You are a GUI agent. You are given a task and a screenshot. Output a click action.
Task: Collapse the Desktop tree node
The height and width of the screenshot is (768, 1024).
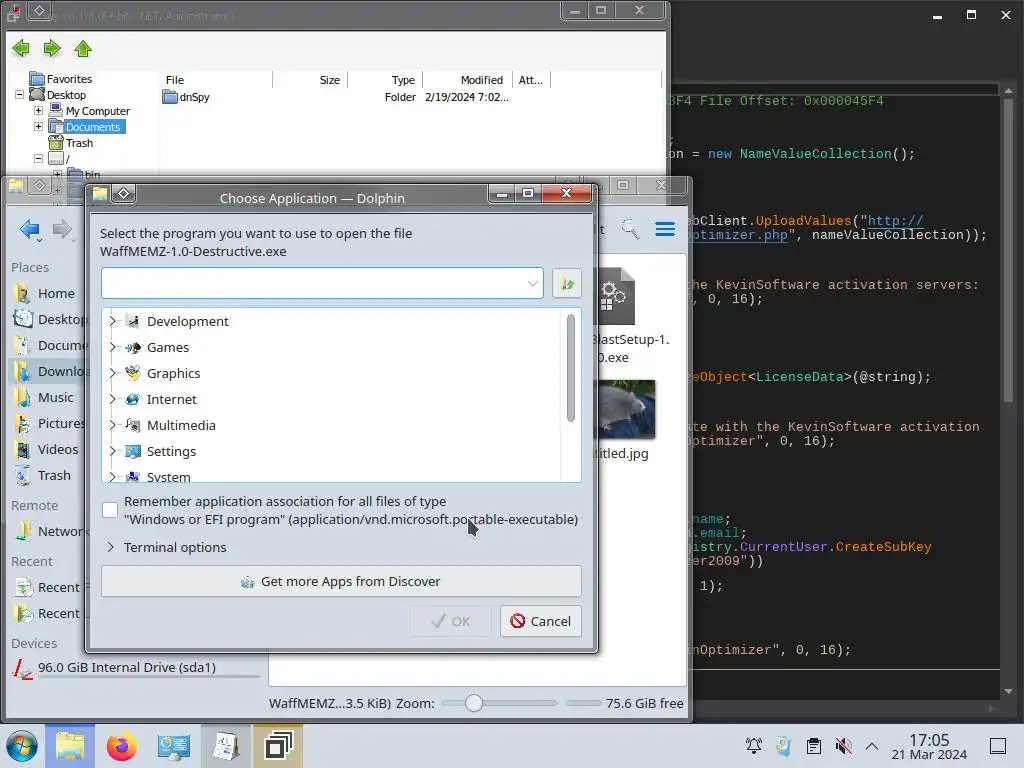coord(20,95)
